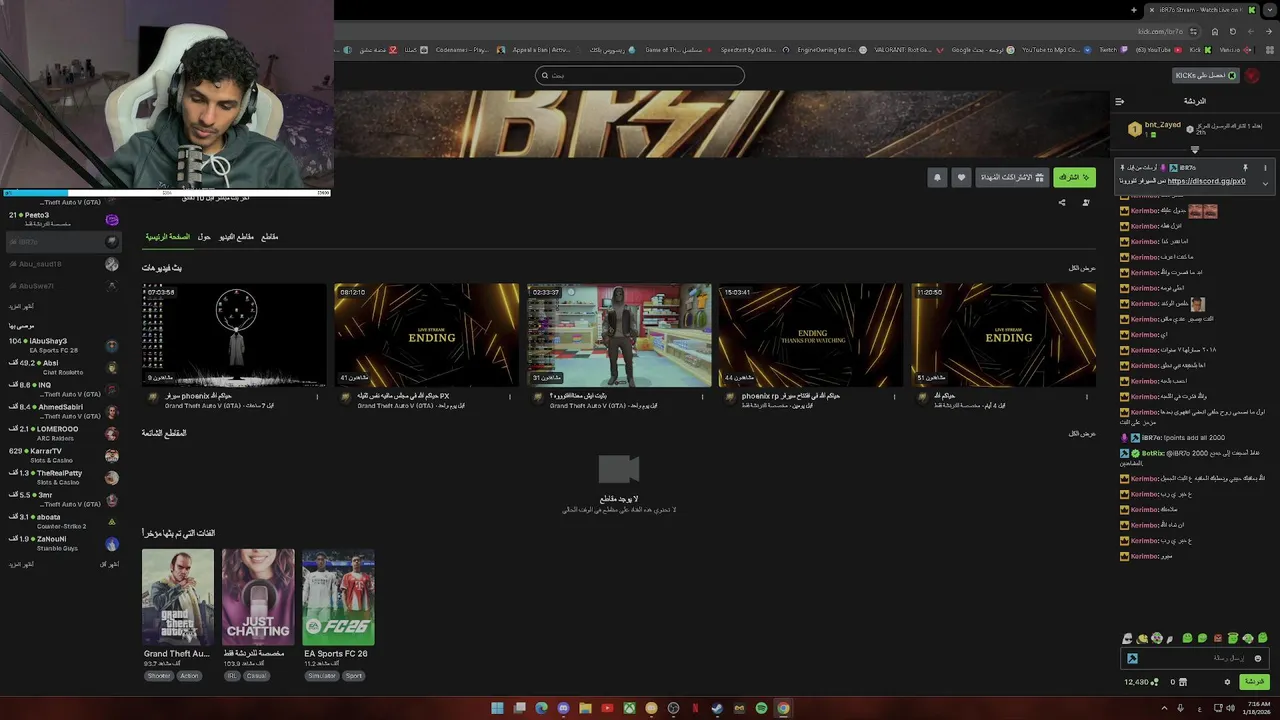1280x720 pixels.
Task: Open the 11:20:50 broadcast video
Action: (x=1003, y=335)
